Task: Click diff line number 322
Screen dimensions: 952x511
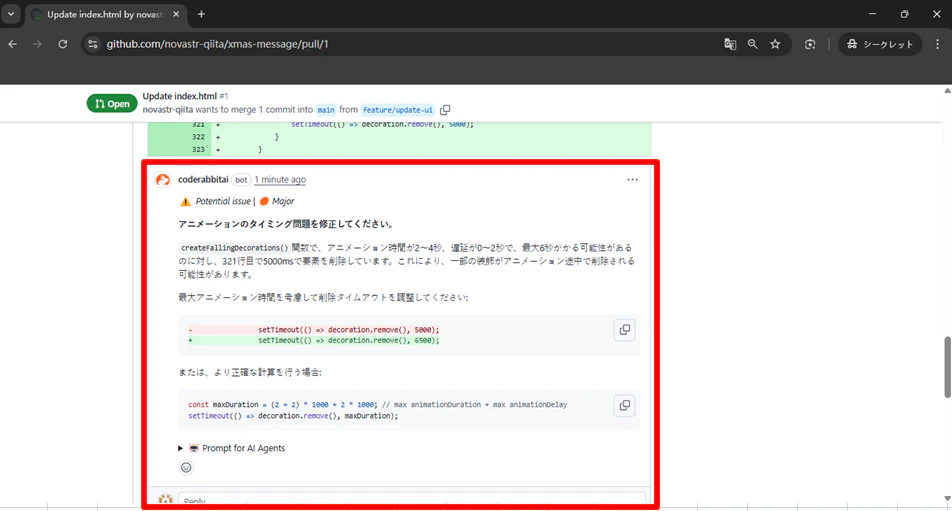Action: [x=199, y=137]
